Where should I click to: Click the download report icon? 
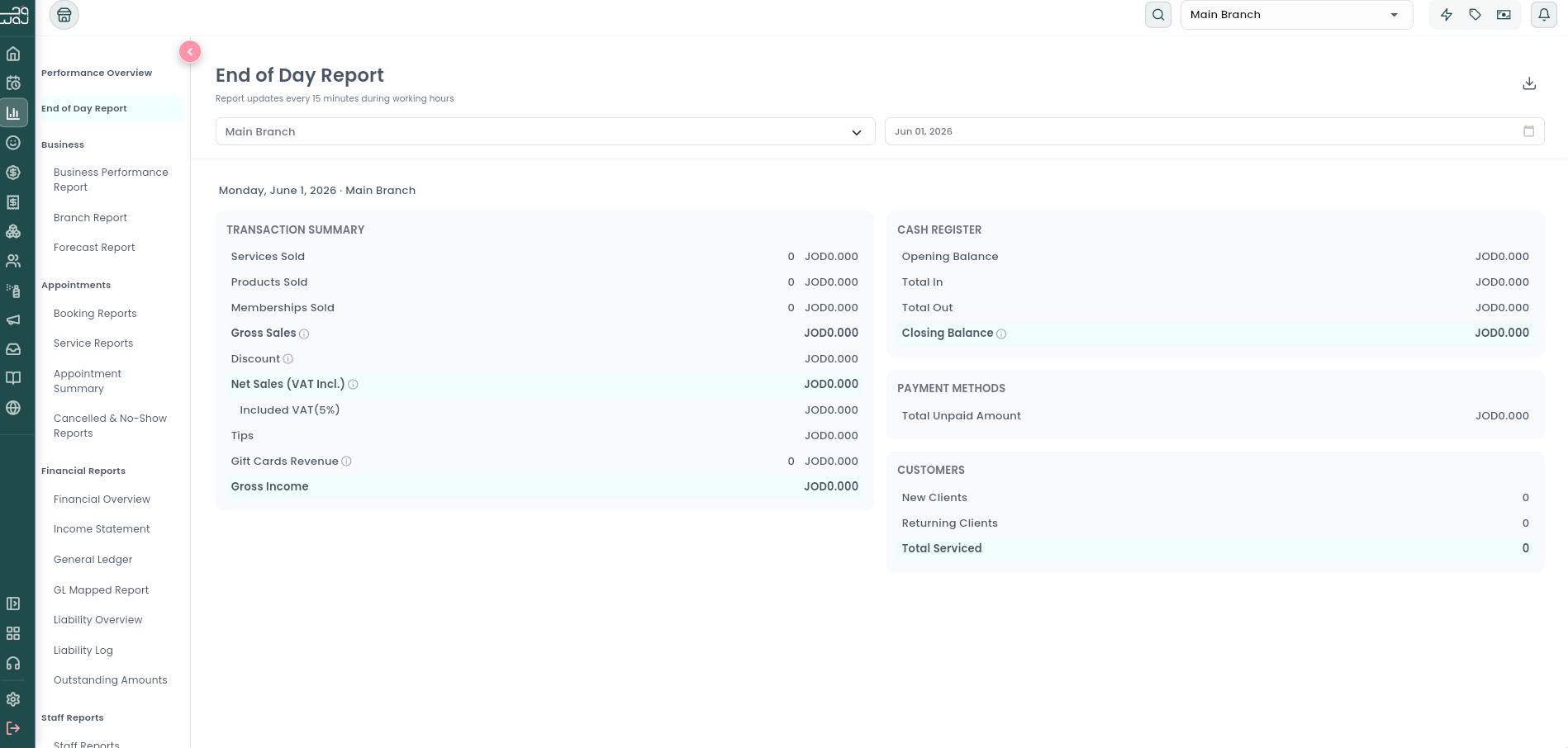1529,83
